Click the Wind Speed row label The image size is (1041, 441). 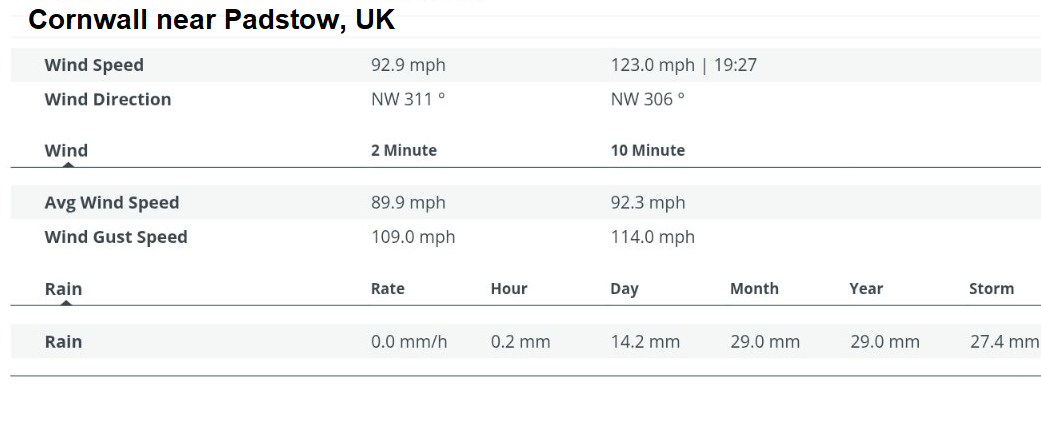coord(94,65)
